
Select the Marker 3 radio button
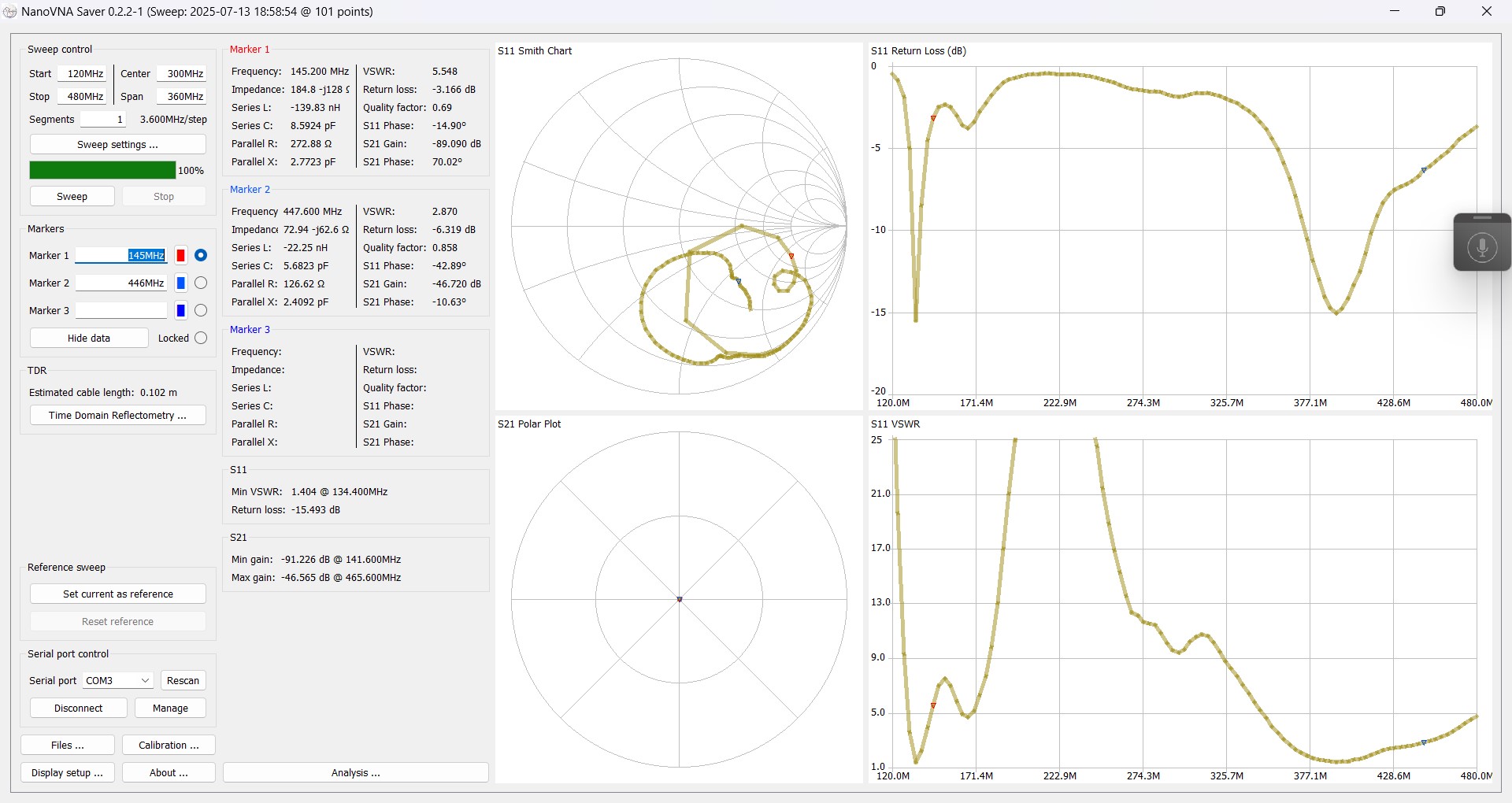201,310
